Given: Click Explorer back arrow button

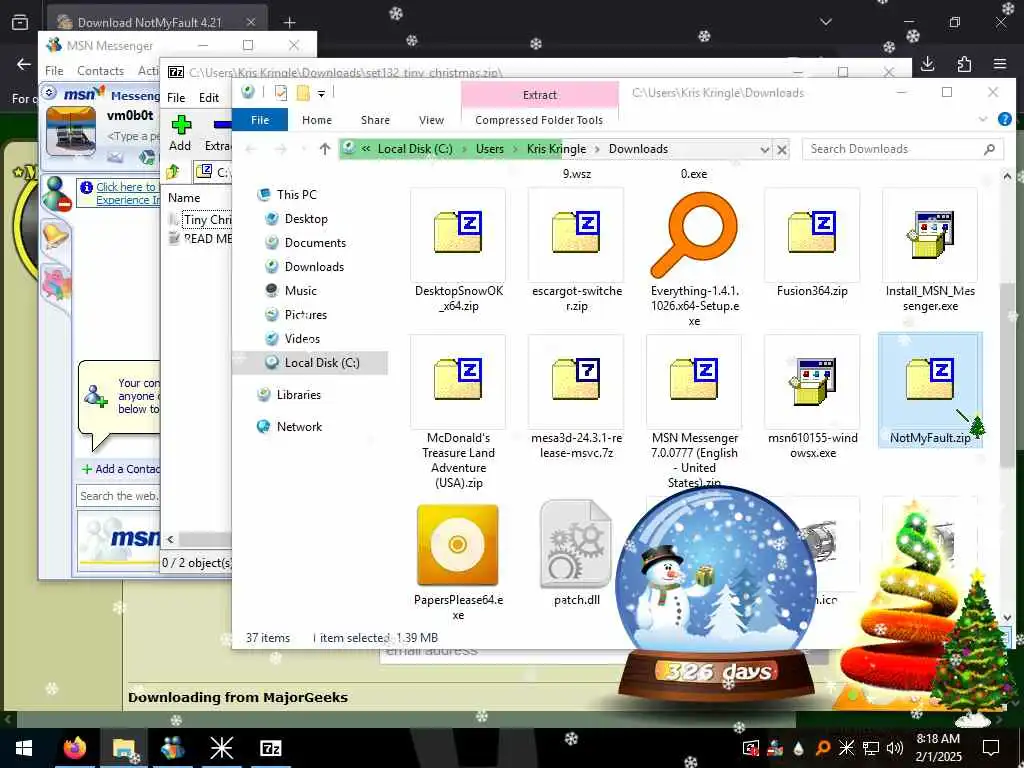Looking at the screenshot, I should [x=251, y=149].
